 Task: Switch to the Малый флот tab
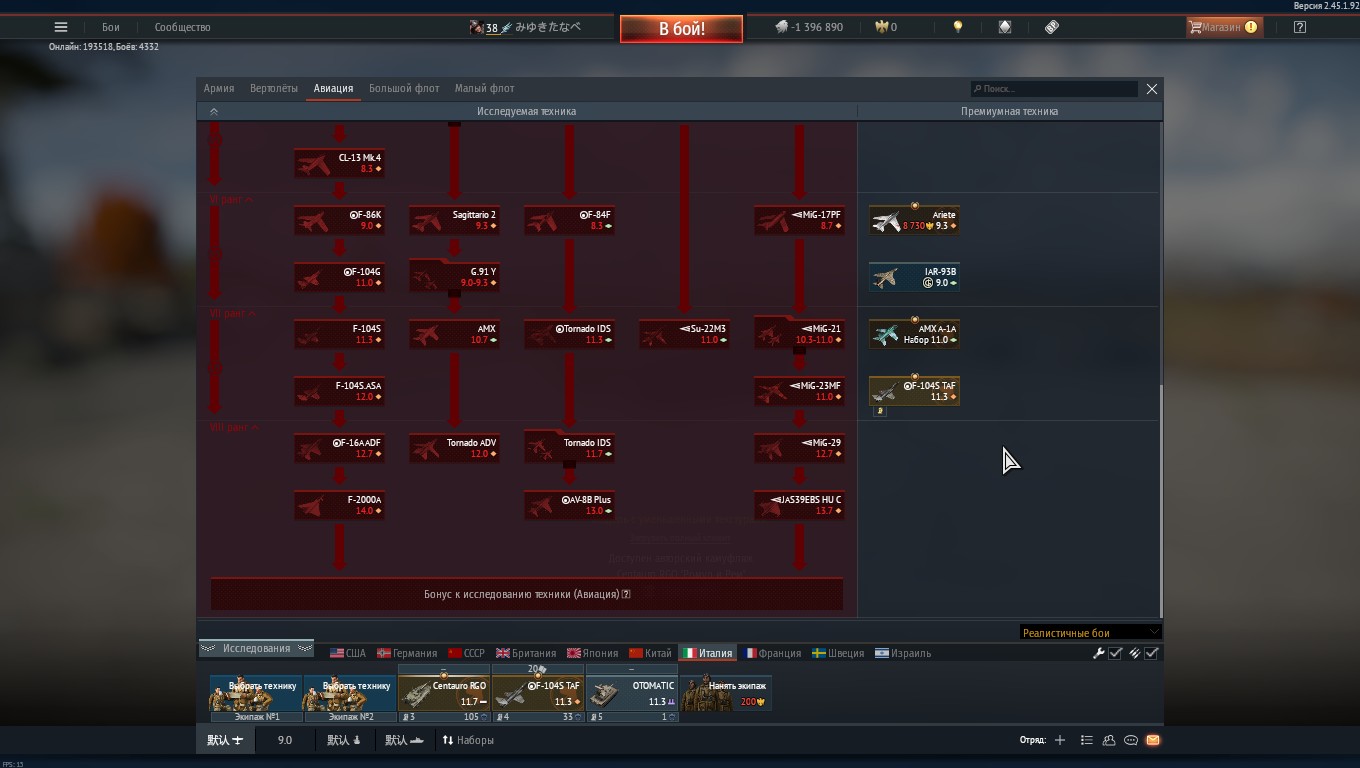pyautogui.click(x=484, y=88)
